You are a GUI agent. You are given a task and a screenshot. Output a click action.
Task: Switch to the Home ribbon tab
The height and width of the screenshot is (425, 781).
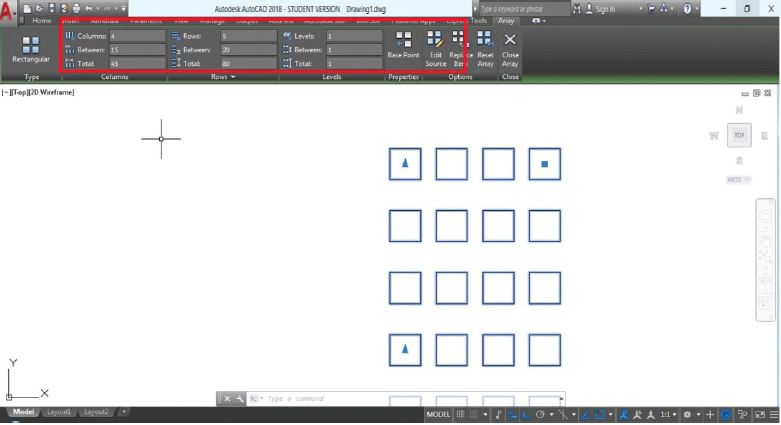point(40,20)
